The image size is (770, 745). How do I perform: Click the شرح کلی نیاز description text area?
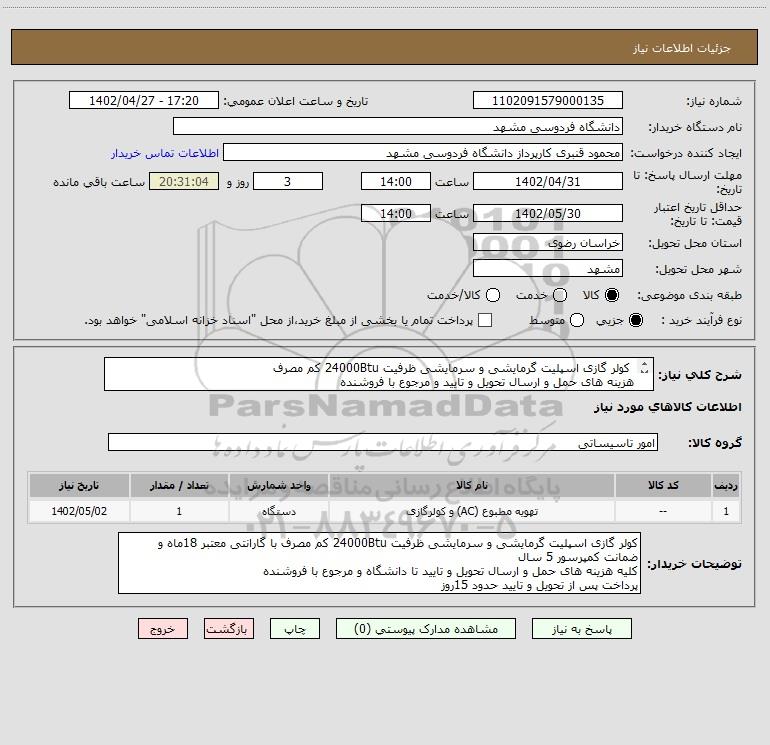[x=379, y=374]
